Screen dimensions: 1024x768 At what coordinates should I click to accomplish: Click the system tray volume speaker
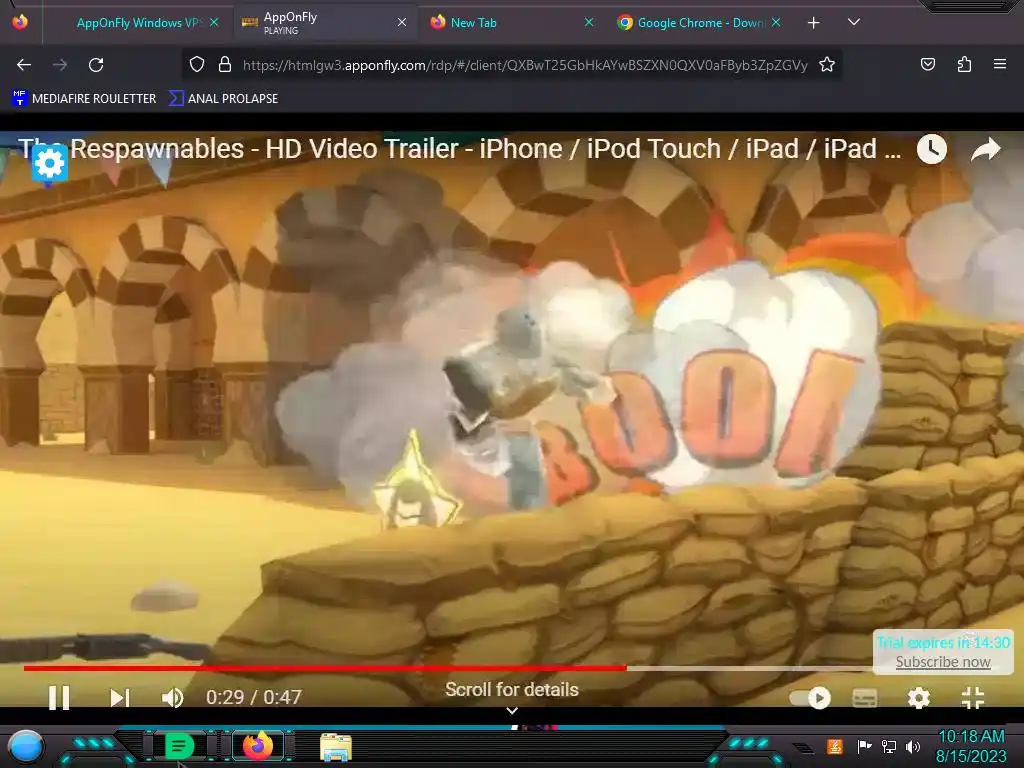point(913,746)
